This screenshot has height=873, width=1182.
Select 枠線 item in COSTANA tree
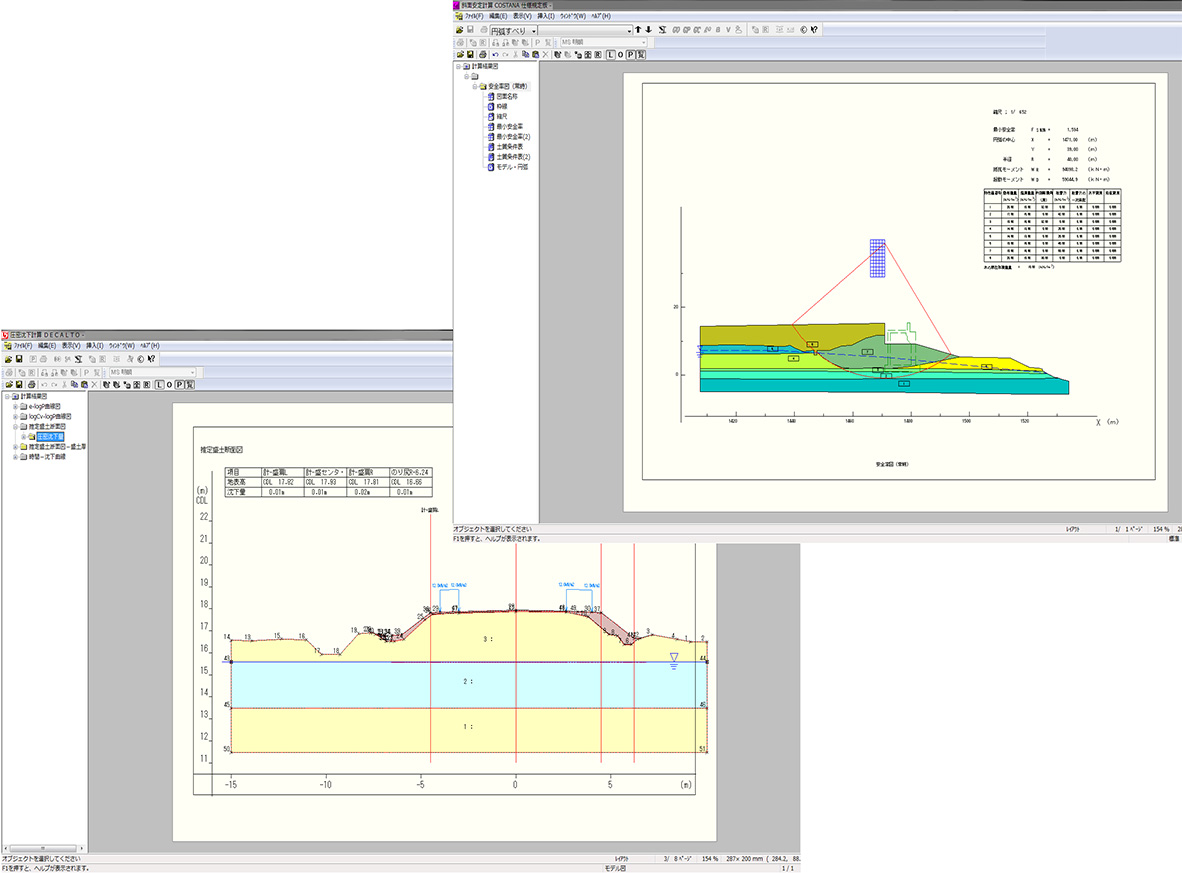(x=502, y=107)
